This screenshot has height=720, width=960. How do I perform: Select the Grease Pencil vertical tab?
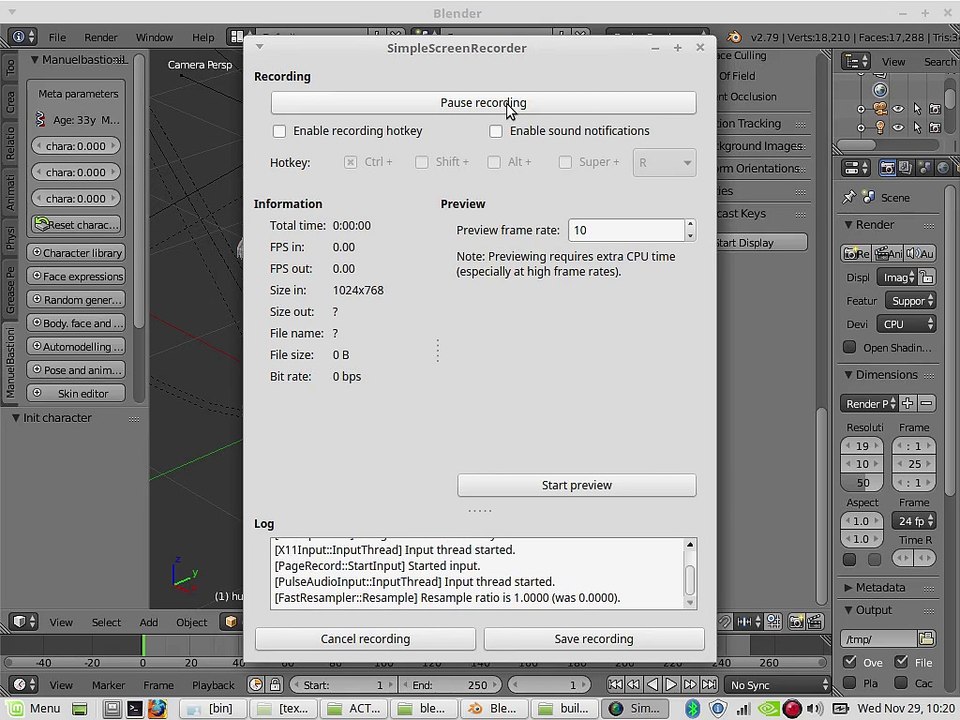tap(10, 288)
